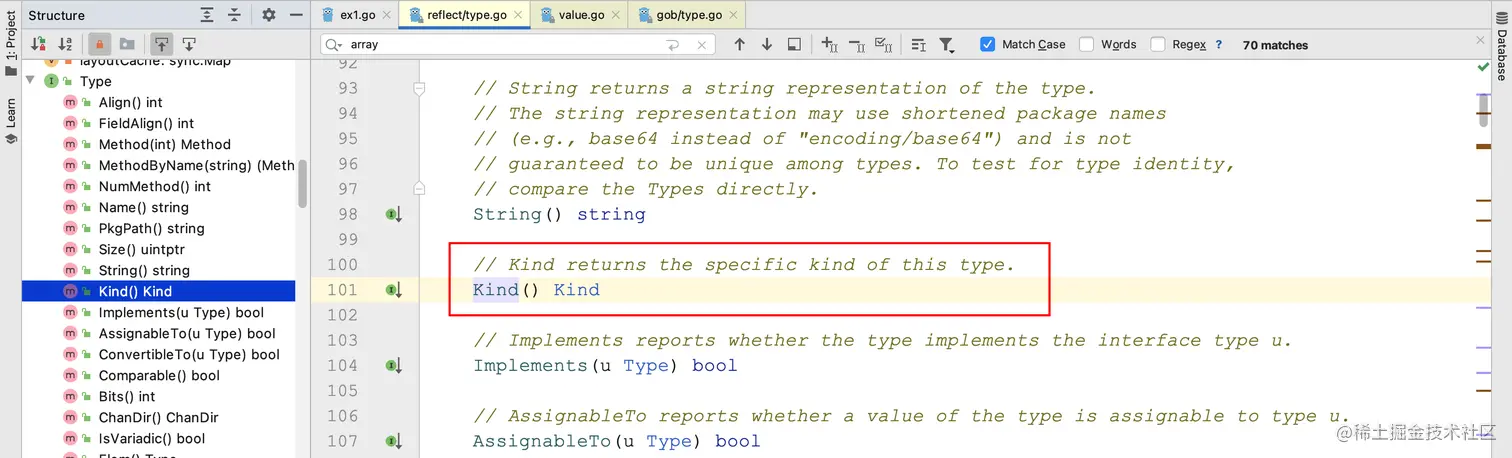The width and height of the screenshot is (1512, 458).
Task: Select NumMethod() int in Structure
Action: click(154, 186)
